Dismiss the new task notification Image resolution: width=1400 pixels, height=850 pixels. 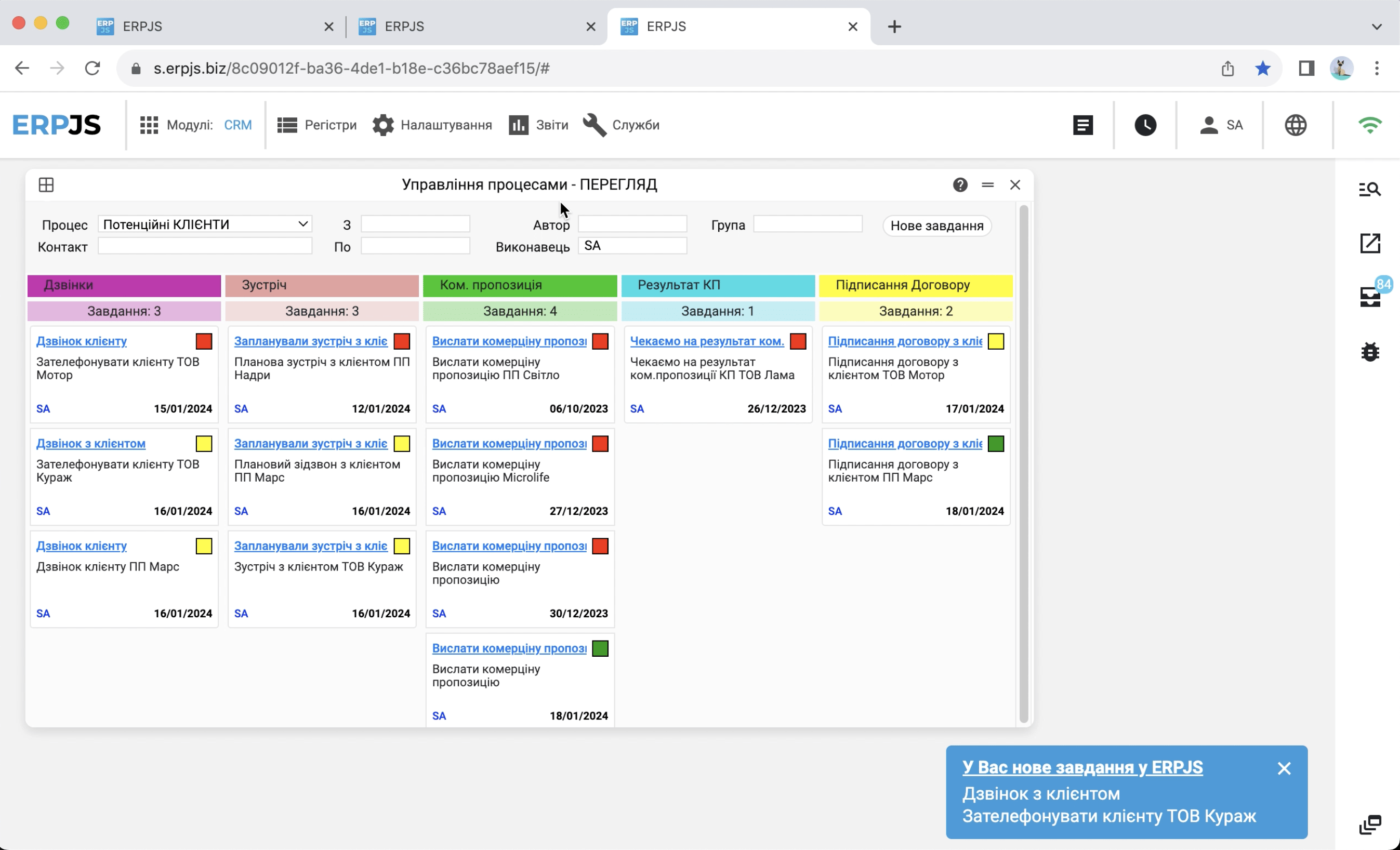tap(1284, 768)
